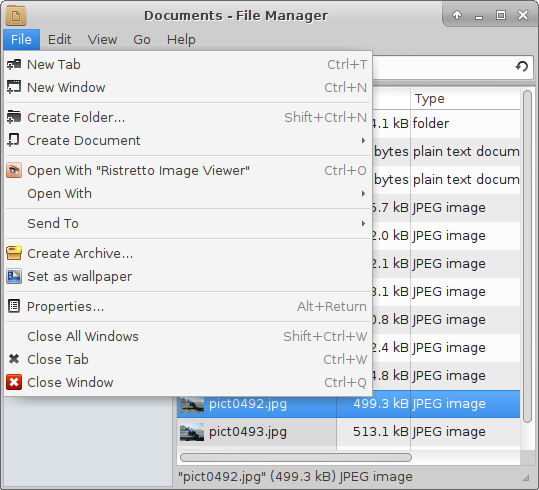Screen dimensions: 539x490
Task: Click the Set as wallpaper icon
Action: click(x=14, y=276)
